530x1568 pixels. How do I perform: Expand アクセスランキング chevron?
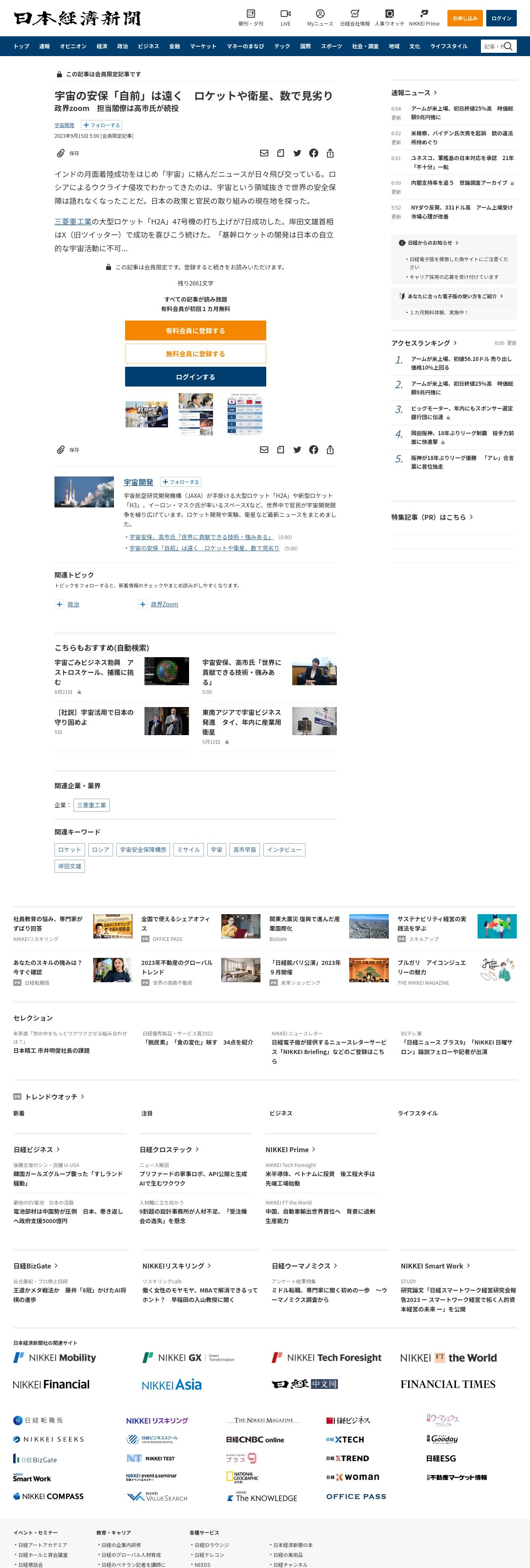(x=455, y=343)
